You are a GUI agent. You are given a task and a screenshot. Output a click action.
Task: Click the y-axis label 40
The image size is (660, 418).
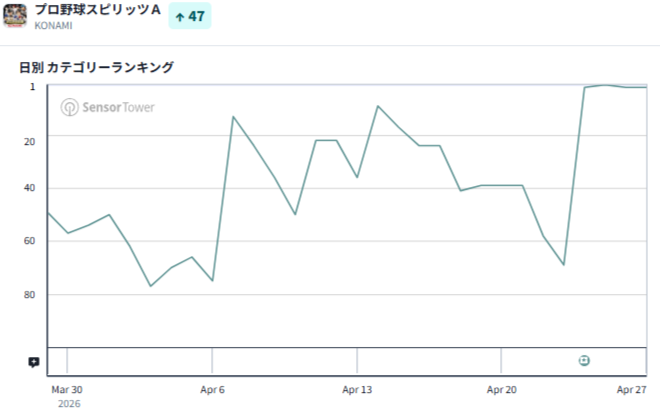pyautogui.click(x=29, y=188)
